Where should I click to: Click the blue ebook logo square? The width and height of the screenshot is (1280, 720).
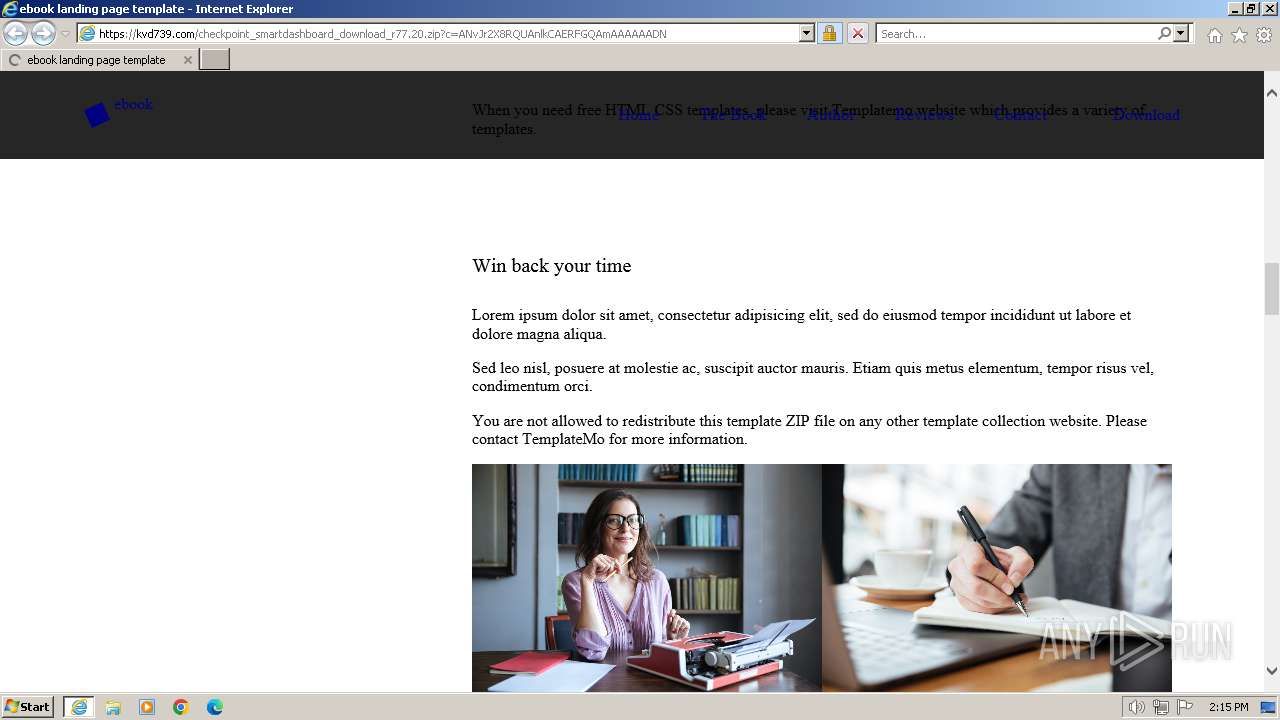97,115
